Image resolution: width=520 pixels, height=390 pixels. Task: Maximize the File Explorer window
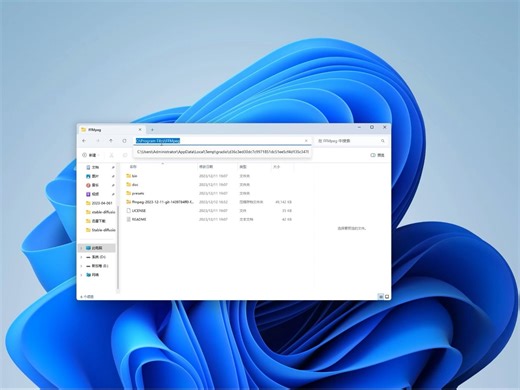pos(372,127)
